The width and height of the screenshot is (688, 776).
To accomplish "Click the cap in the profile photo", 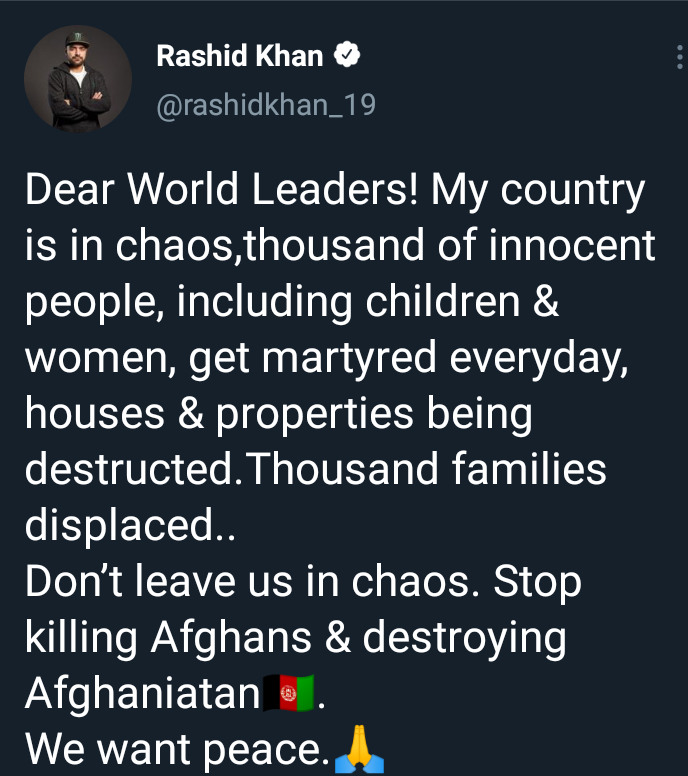I will tap(77, 40).
